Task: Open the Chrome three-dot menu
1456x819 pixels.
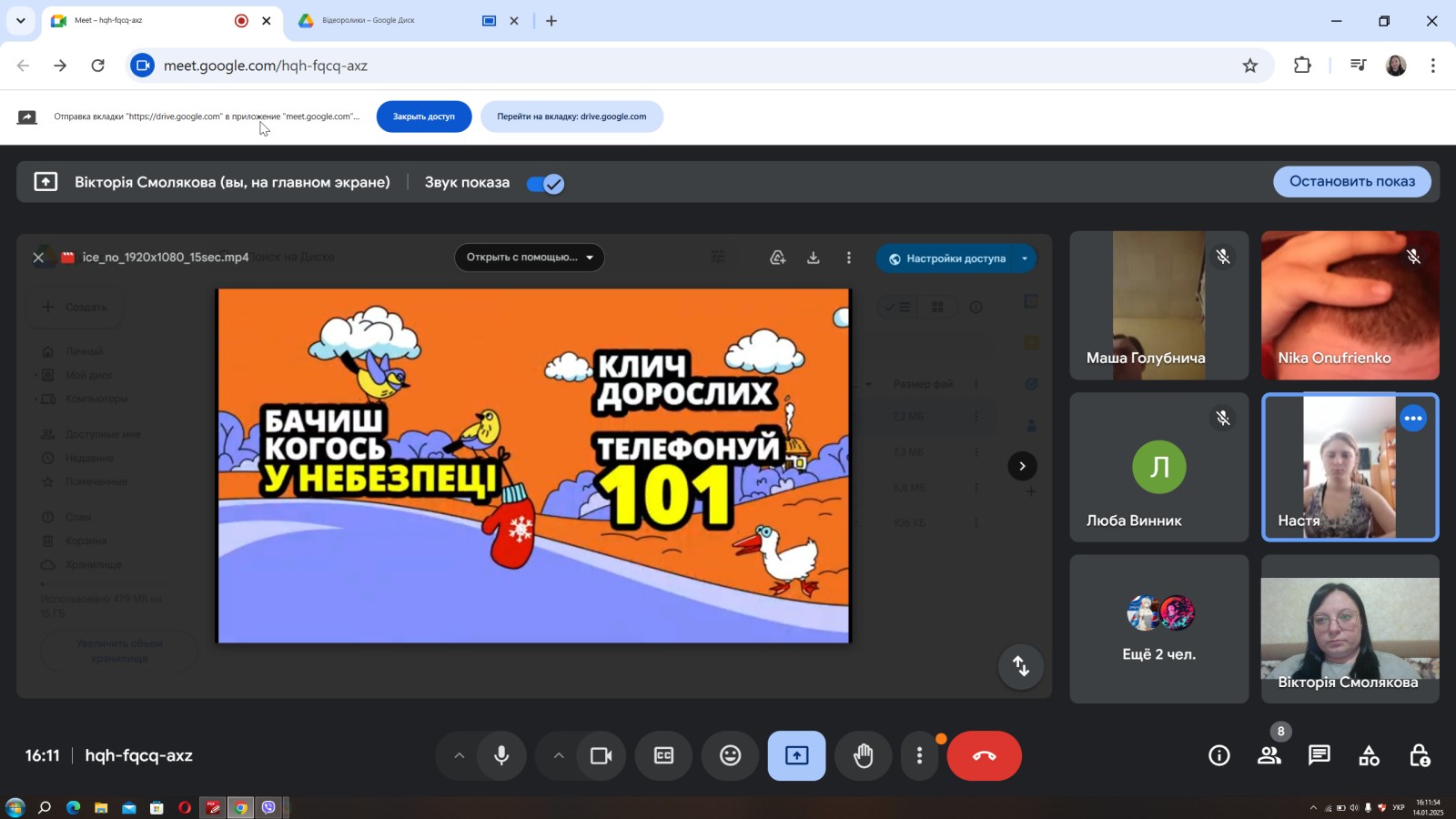Action: (x=1432, y=66)
